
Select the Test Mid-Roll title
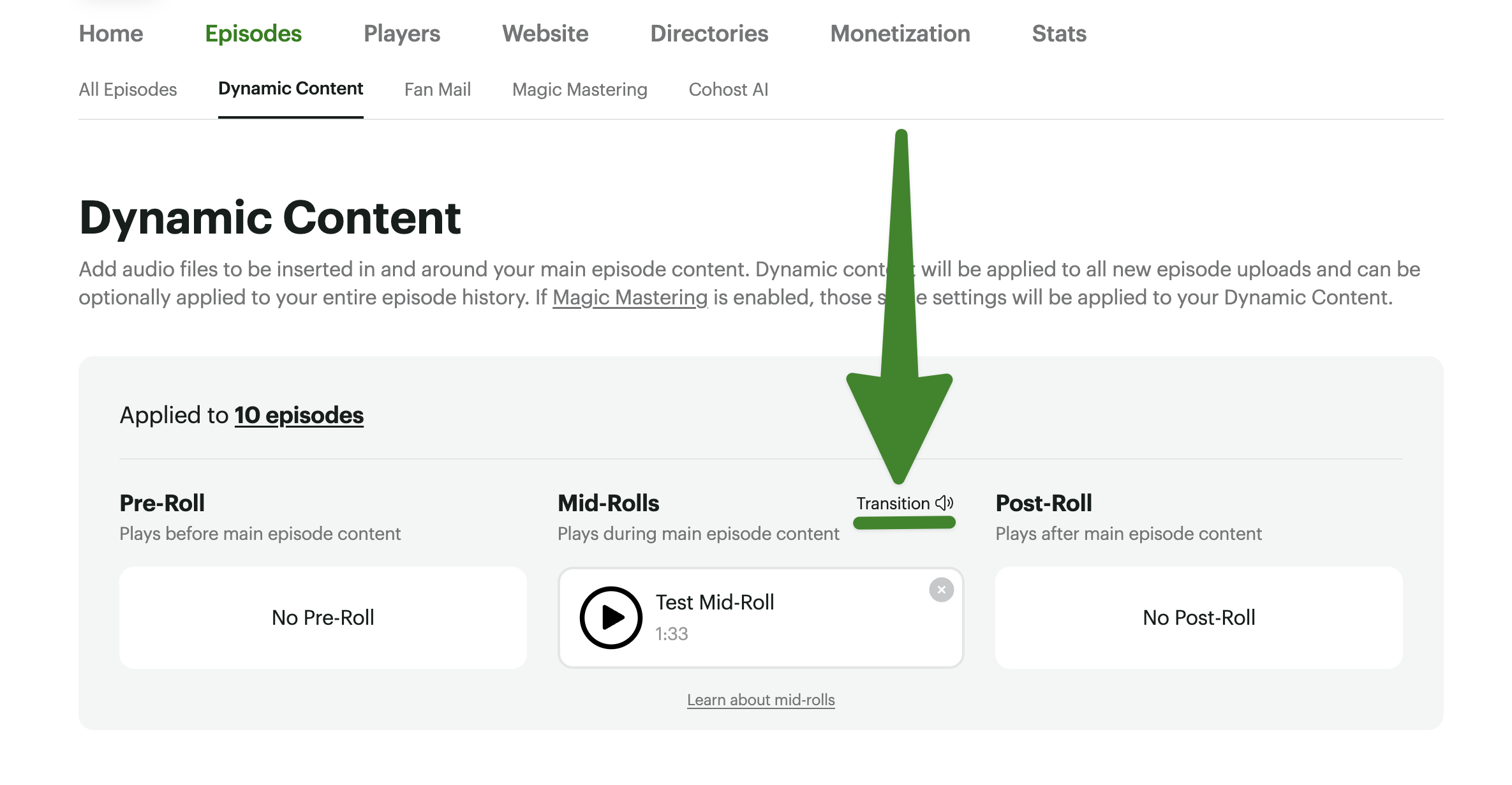pos(715,602)
